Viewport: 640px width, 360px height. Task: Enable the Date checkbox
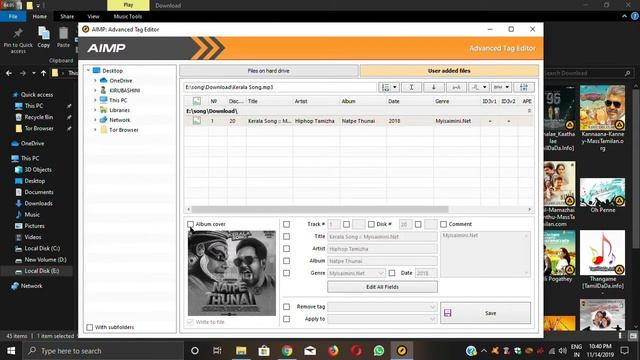(392, 273)
